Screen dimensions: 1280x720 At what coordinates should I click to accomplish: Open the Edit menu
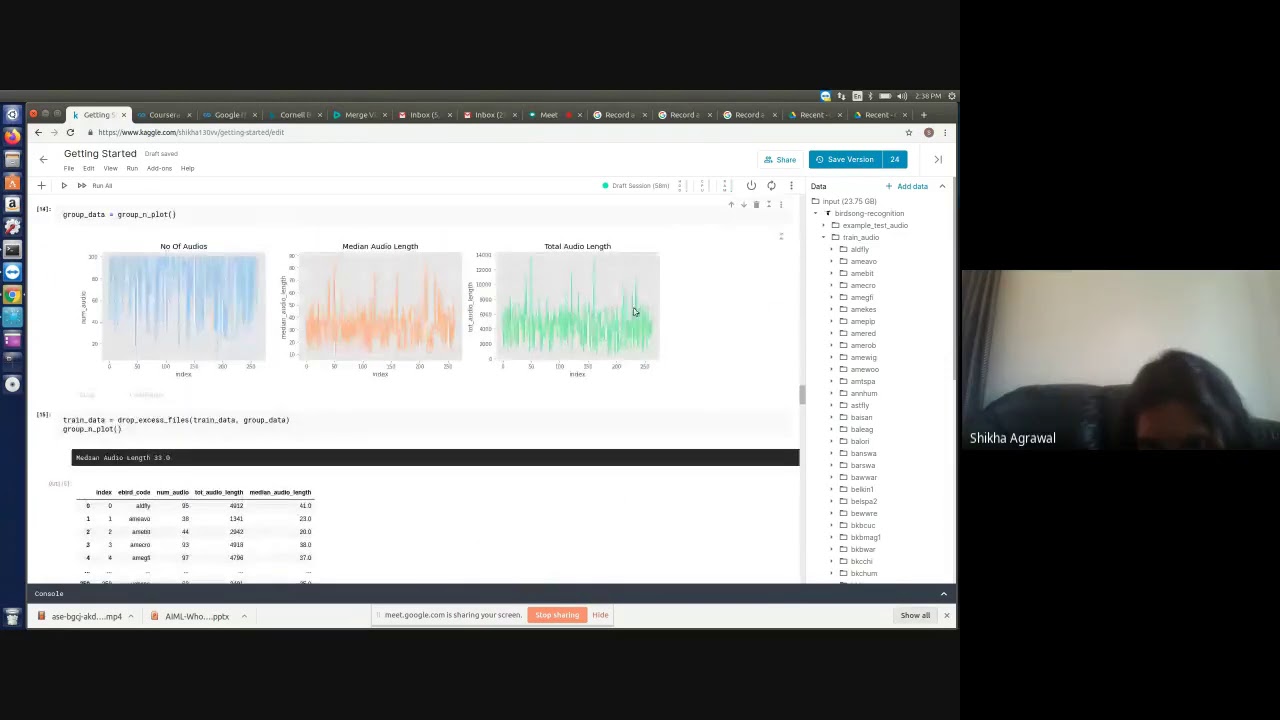point(88,168)
